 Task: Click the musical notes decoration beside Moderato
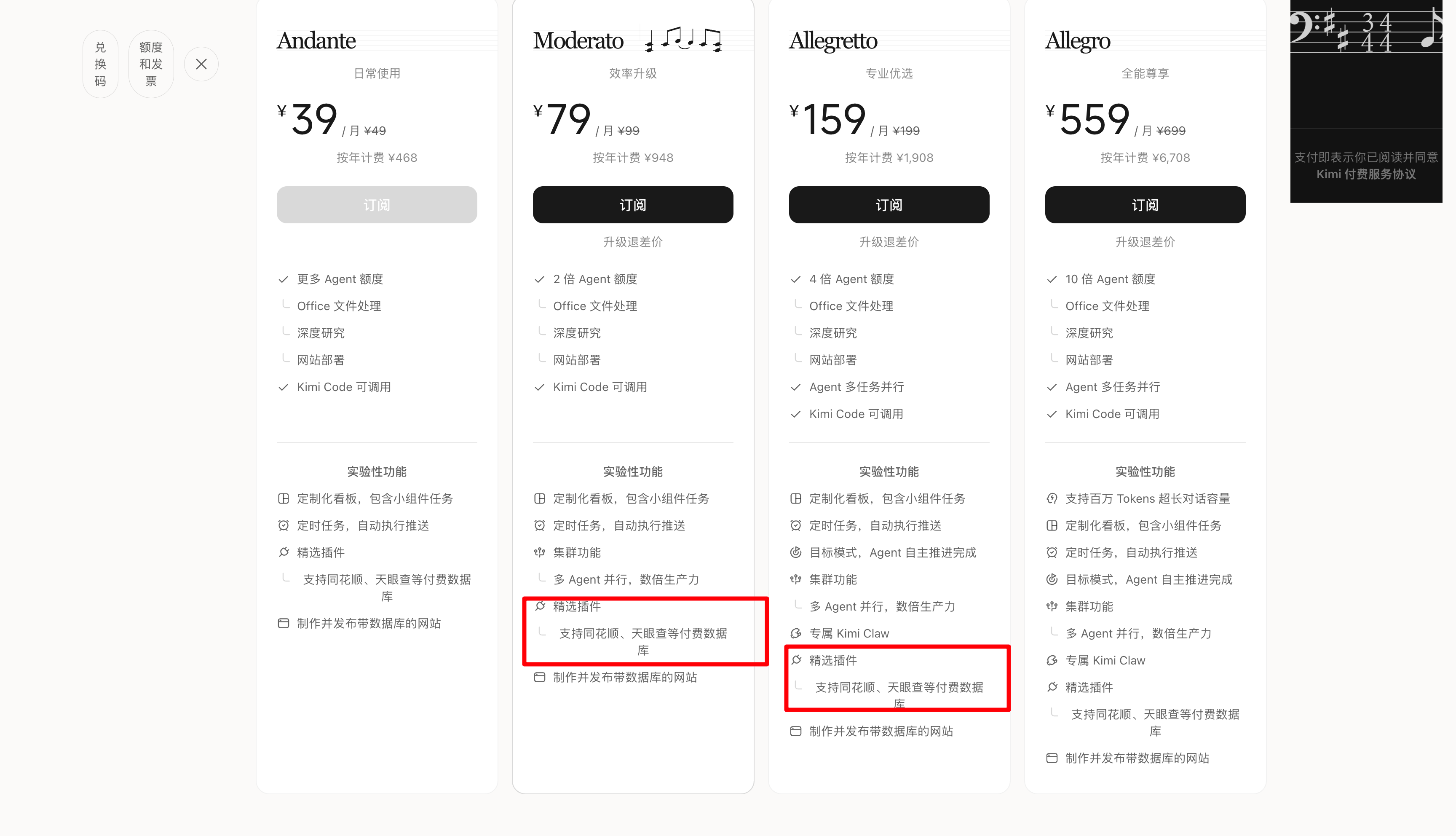point(683,40)
